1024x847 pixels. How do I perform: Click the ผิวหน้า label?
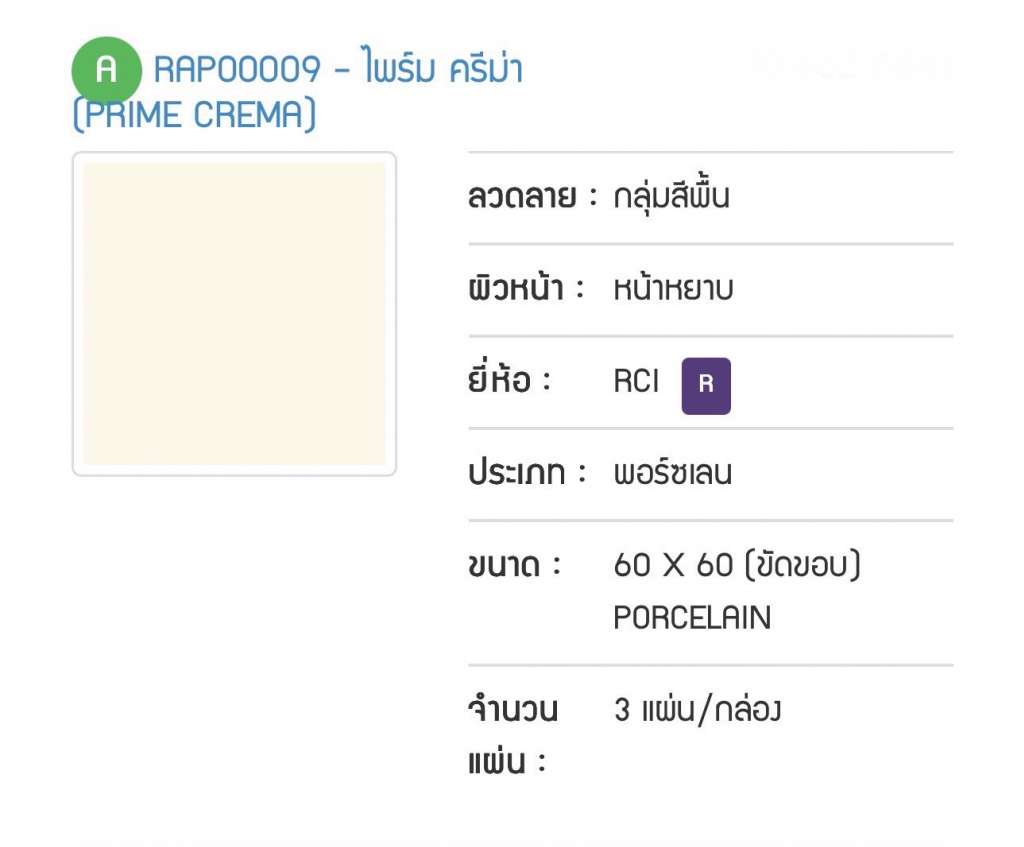click(526, 288)
